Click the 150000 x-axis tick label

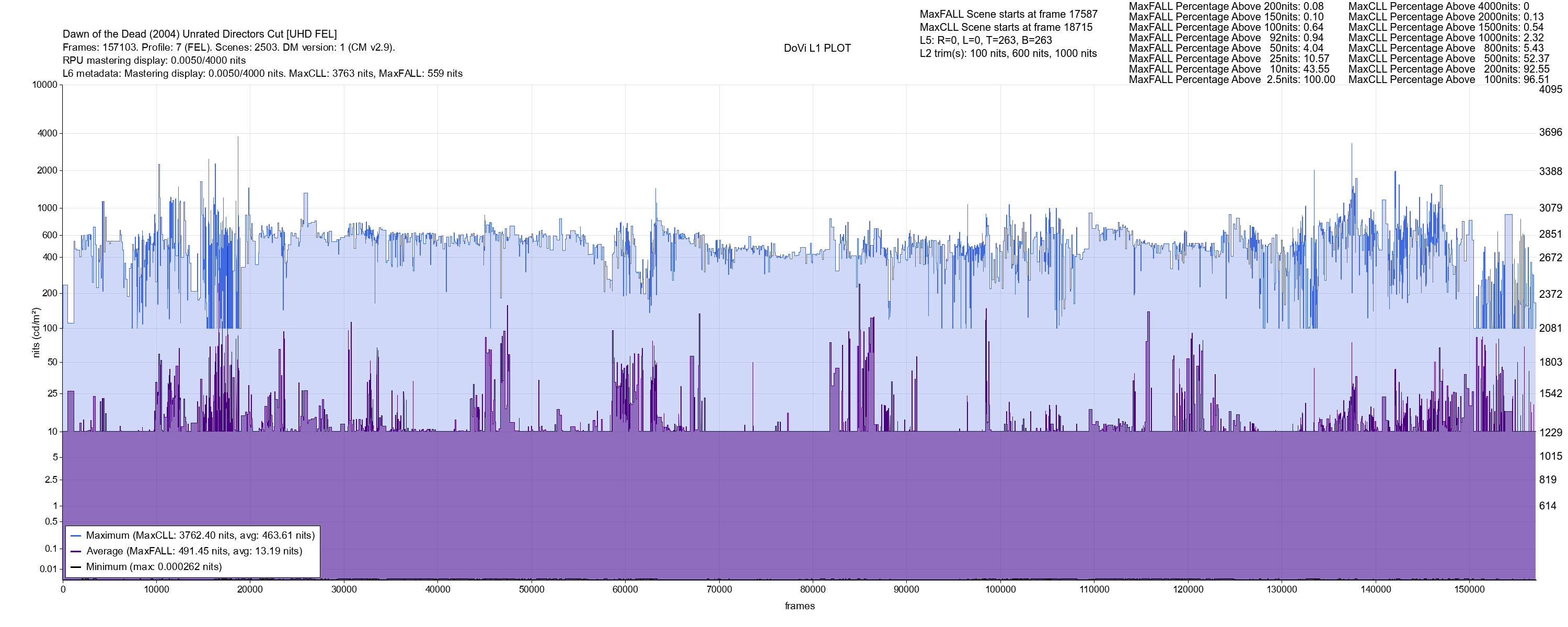click(x=1469, y=589)
